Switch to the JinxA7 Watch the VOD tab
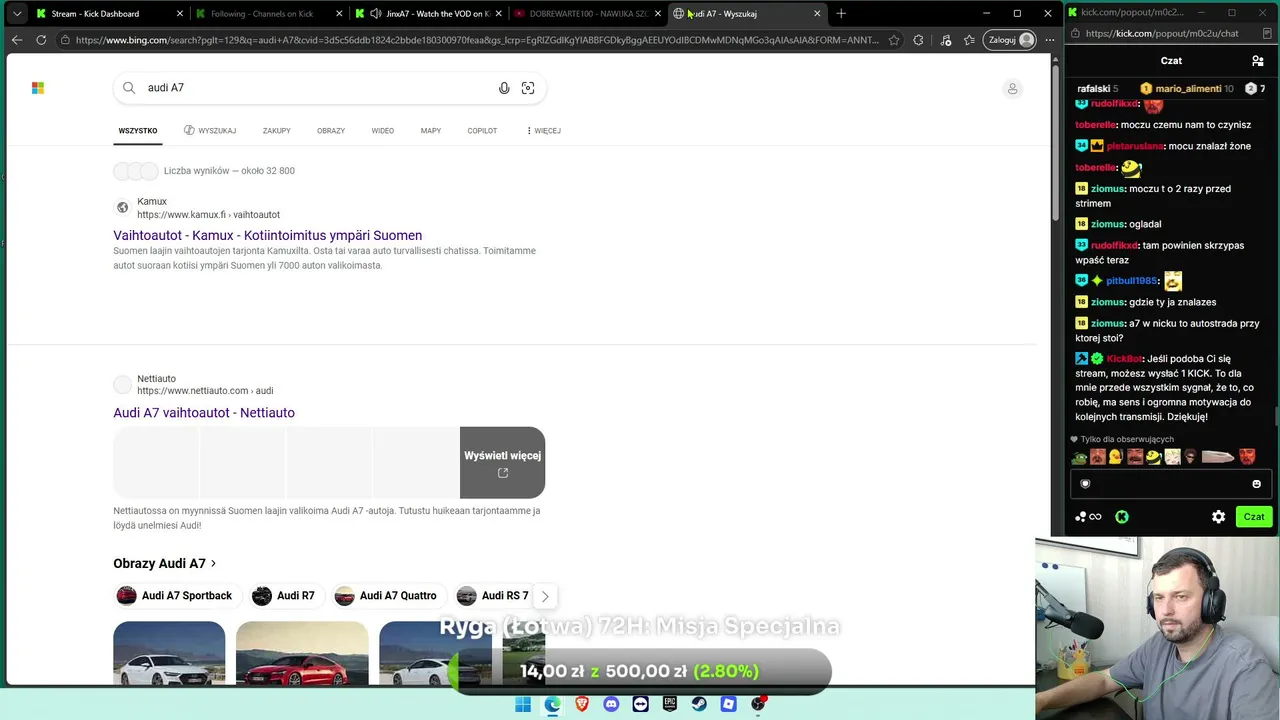Image resolution: width=1280 pixels, height=720 pixels. tap(428, 14)
